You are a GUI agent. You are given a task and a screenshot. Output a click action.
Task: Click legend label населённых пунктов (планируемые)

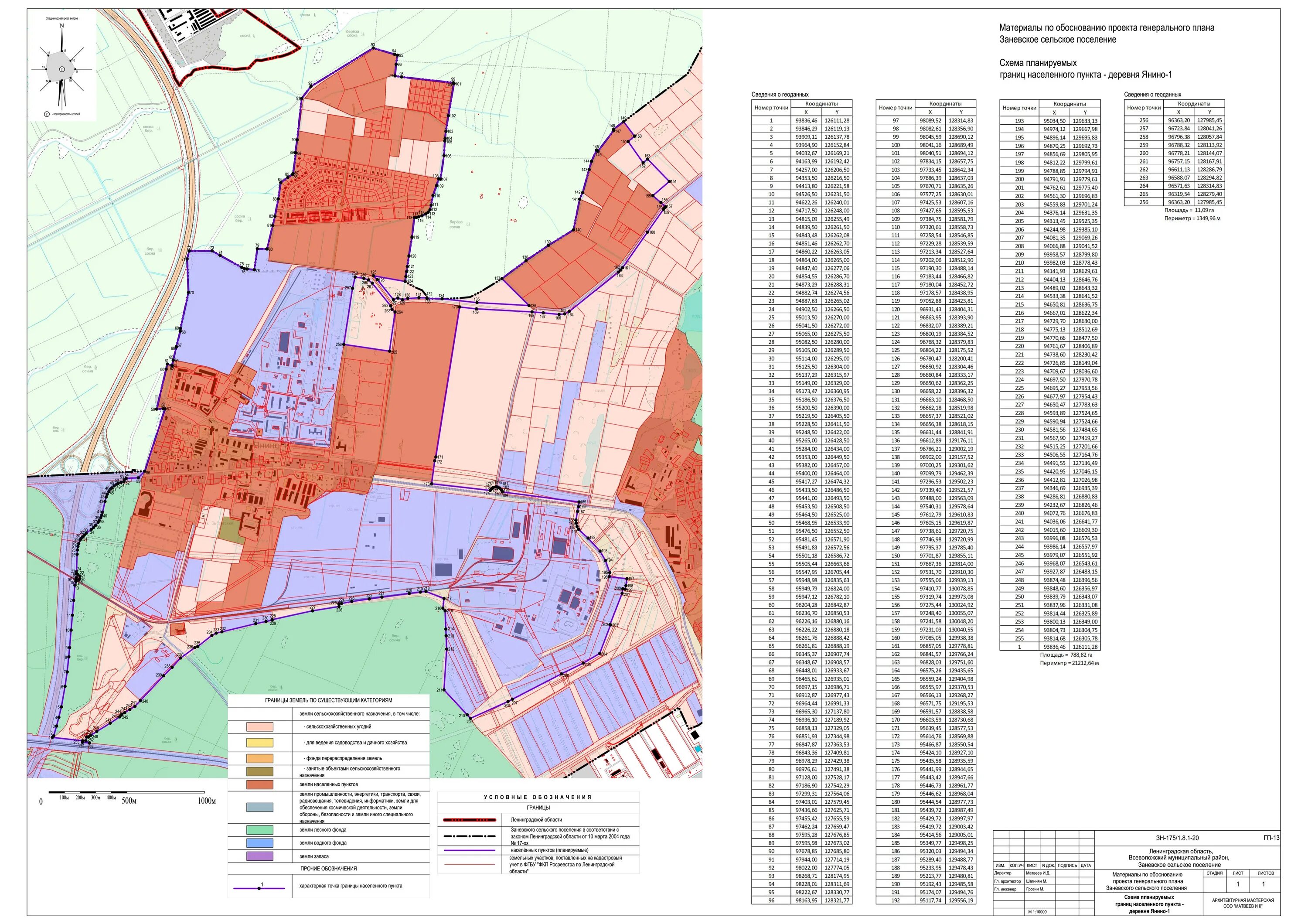(550, 850)
